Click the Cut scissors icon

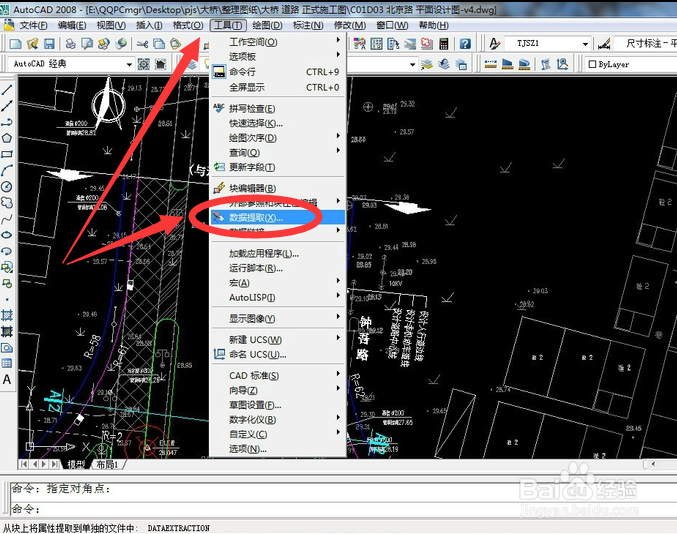pyautogui.click(x=142, y=44)
